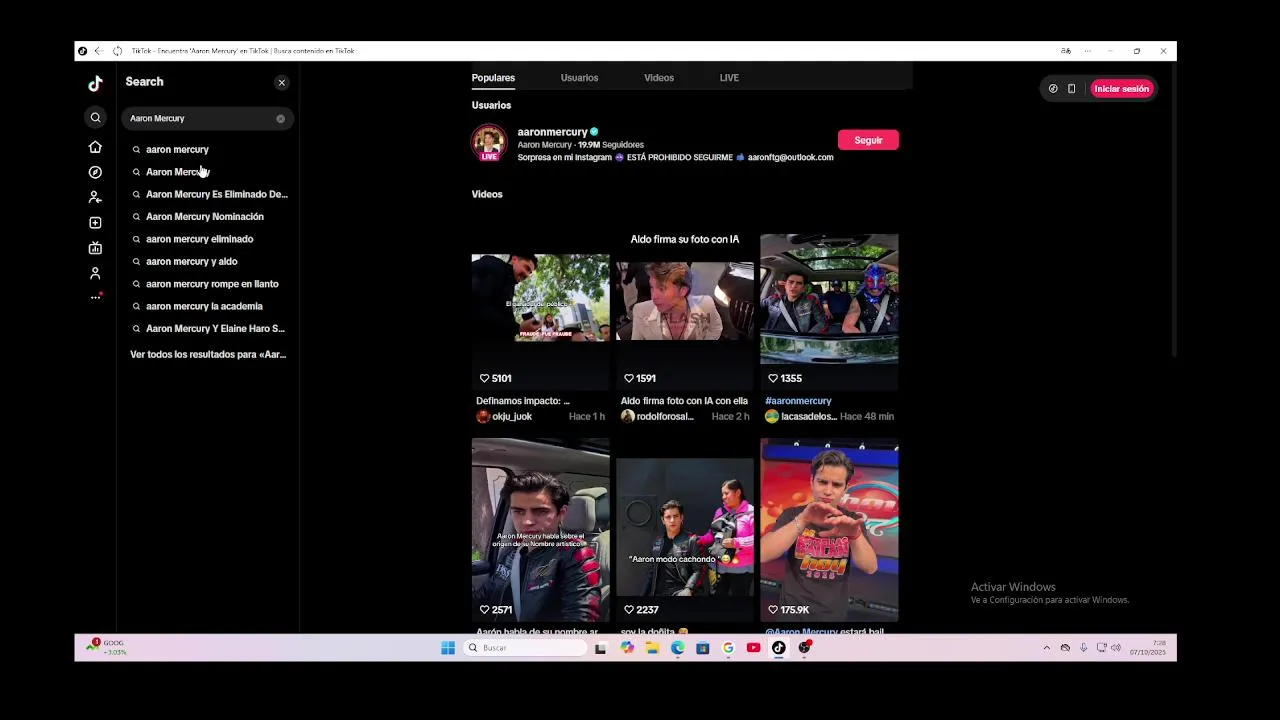
Task: Click the Iniciar sesión button
Action: (x=1121, y=89)
